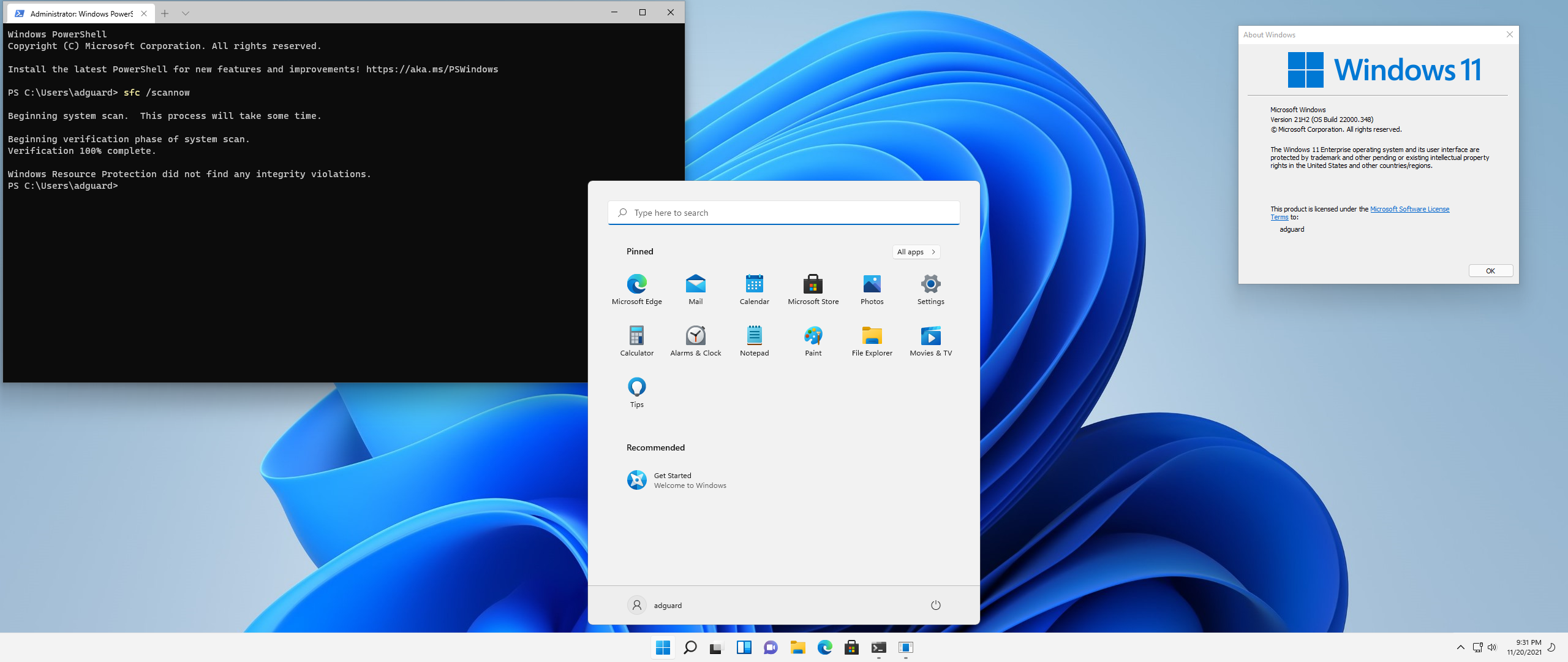Open Settings gear in pinned apps
This screenshot has height=662, width=1568.
click(930, 289)
